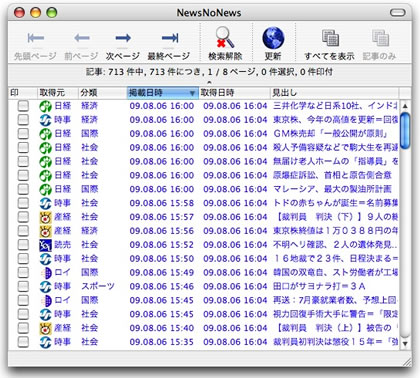Screen dimensions: 420x378
Task: Mark the 三井化学など日系10社 article checkbox
Action: 23,106
